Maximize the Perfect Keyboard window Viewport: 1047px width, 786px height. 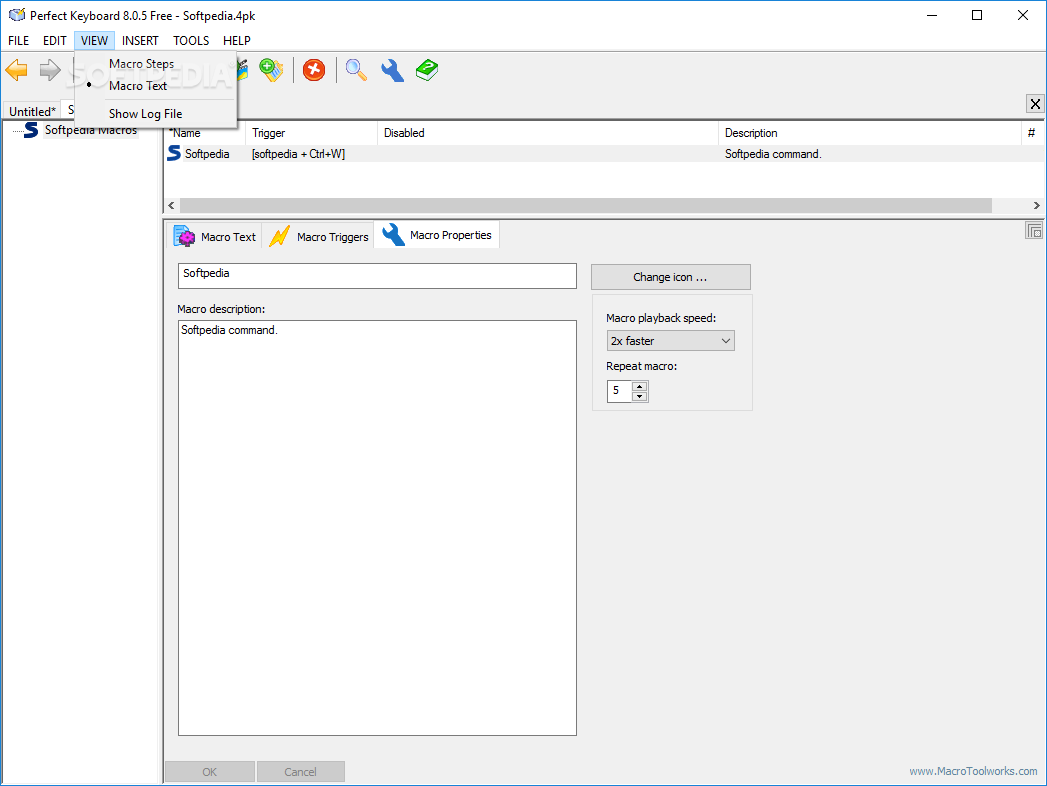coord(977,15)
